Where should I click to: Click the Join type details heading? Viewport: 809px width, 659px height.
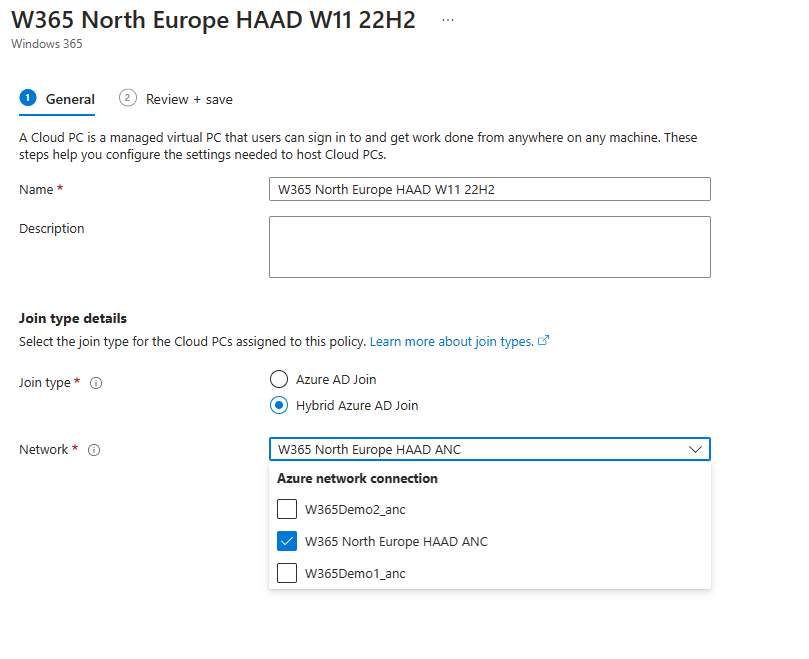[73, 318]
